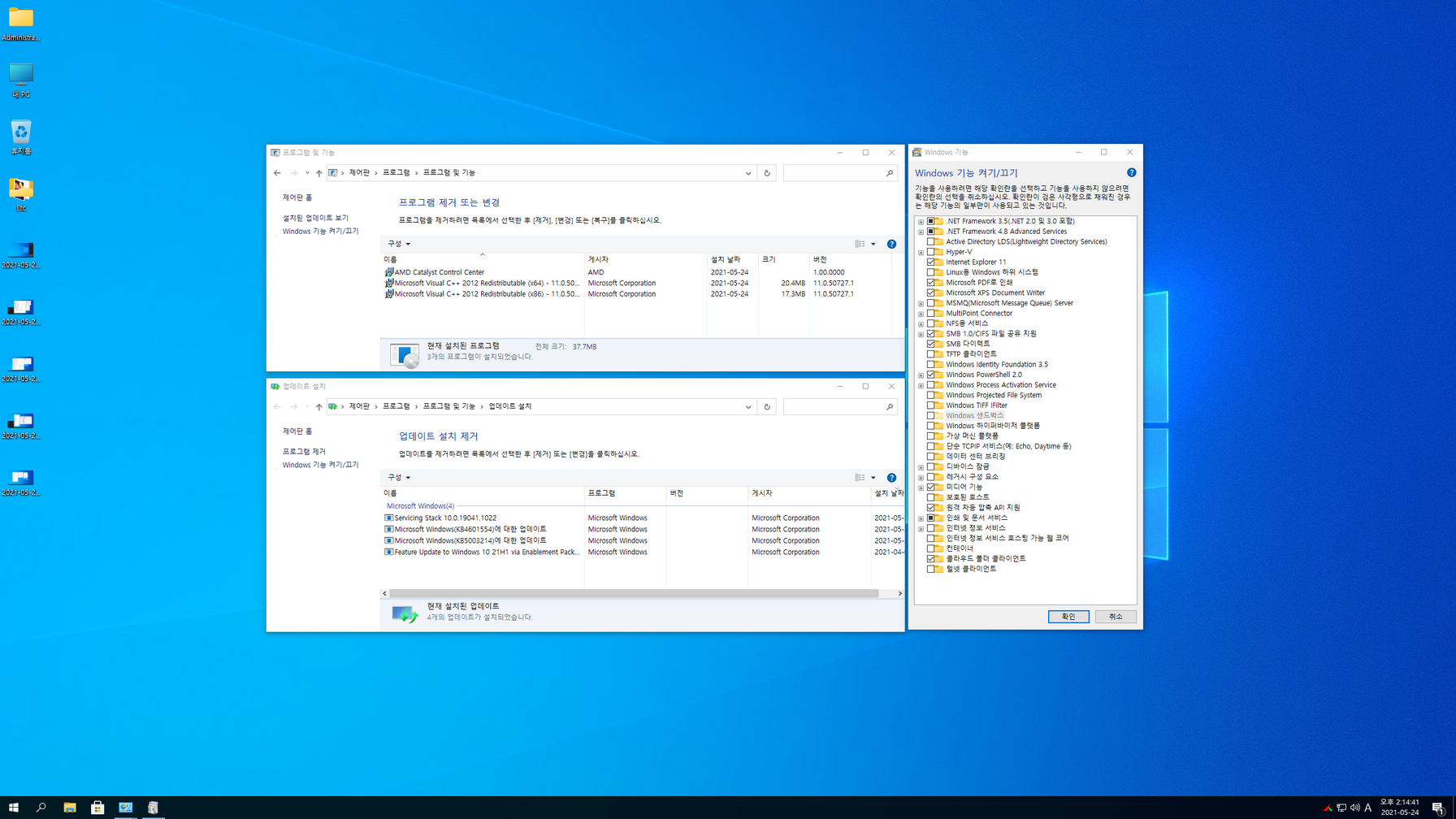Open 프로그램 제거 link in 업데이트 설치 window
The height and width of the screenshot is (819, 1456).
coord(304,452)
